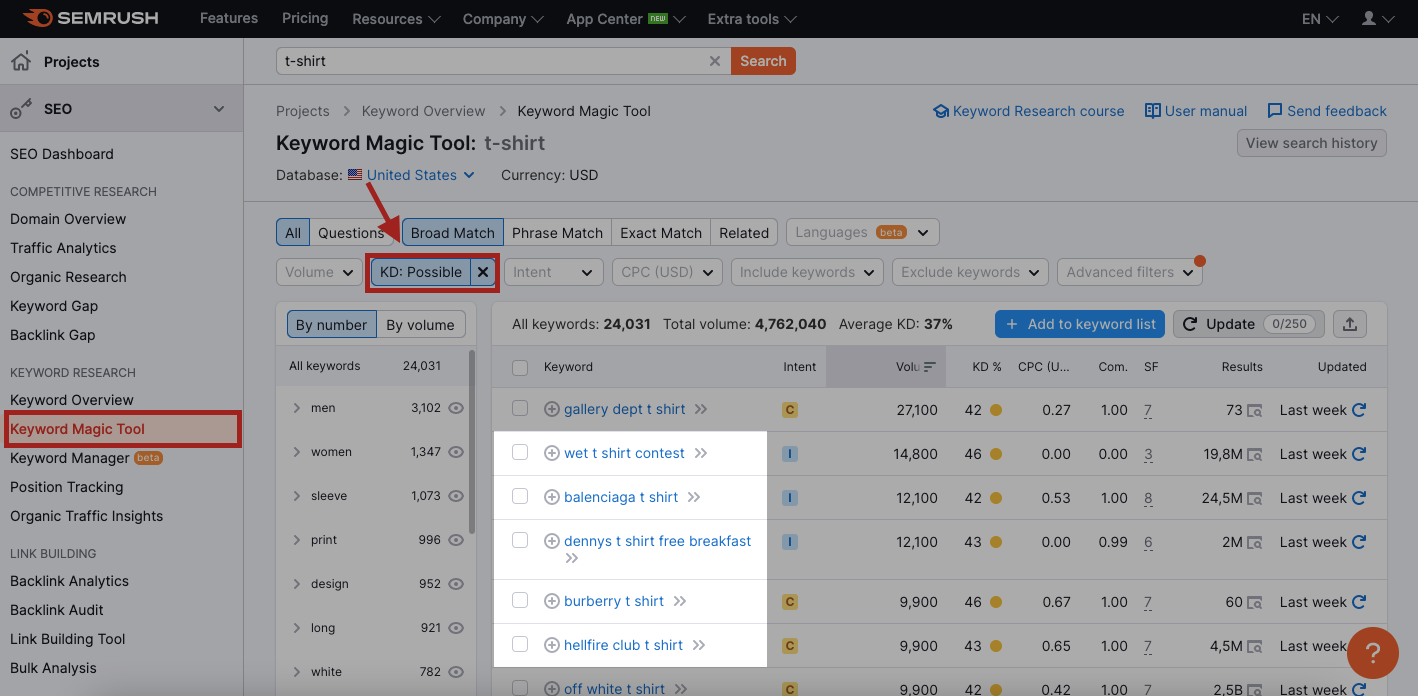Open SERP view for burberry t shirt results
The image size is (1418, 696).
(x=1254, y=602)
